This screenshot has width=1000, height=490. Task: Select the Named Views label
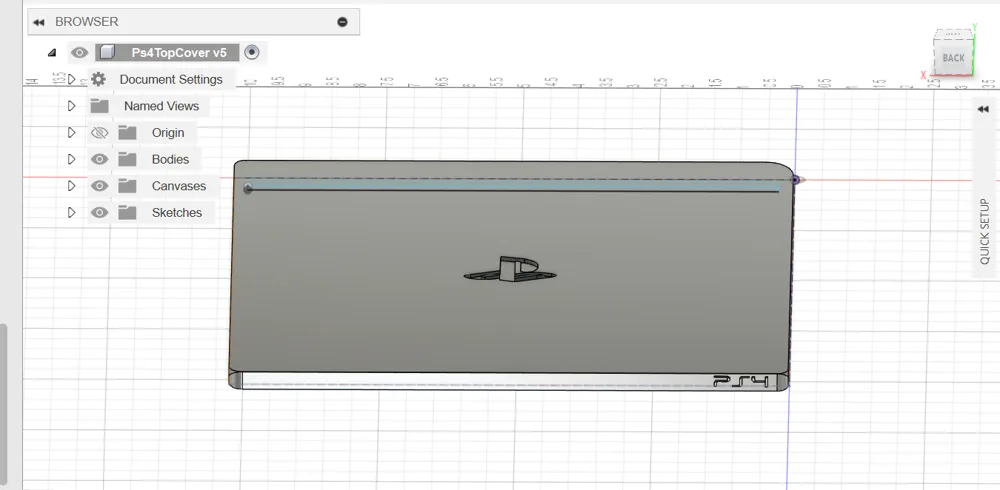161,106
